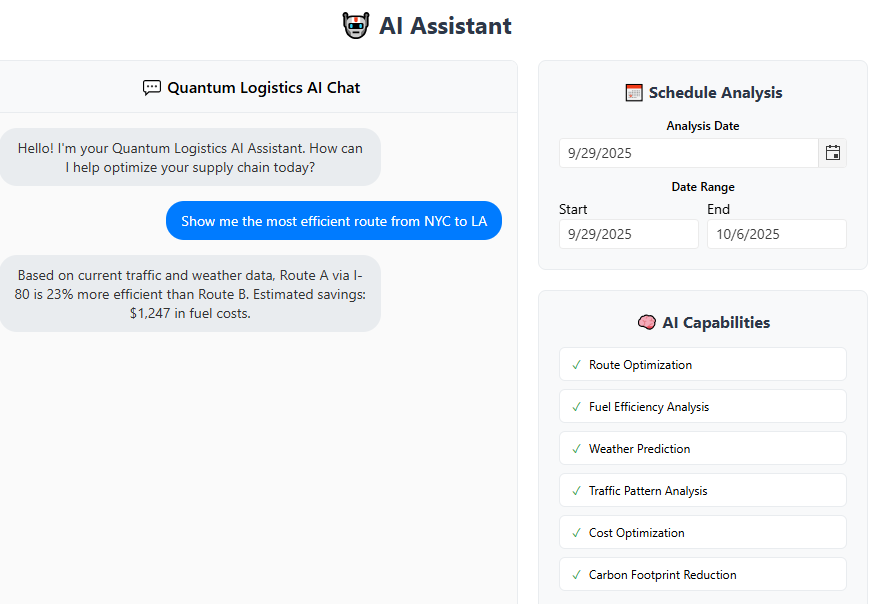
Task: Click the checkmark next to Traffic Pattern Analysis
Action: pos(576,491)
